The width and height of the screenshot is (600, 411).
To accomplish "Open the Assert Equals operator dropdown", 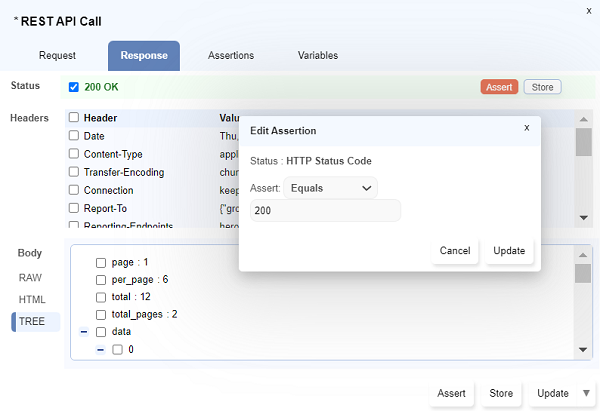I will (x=330, y=187).
